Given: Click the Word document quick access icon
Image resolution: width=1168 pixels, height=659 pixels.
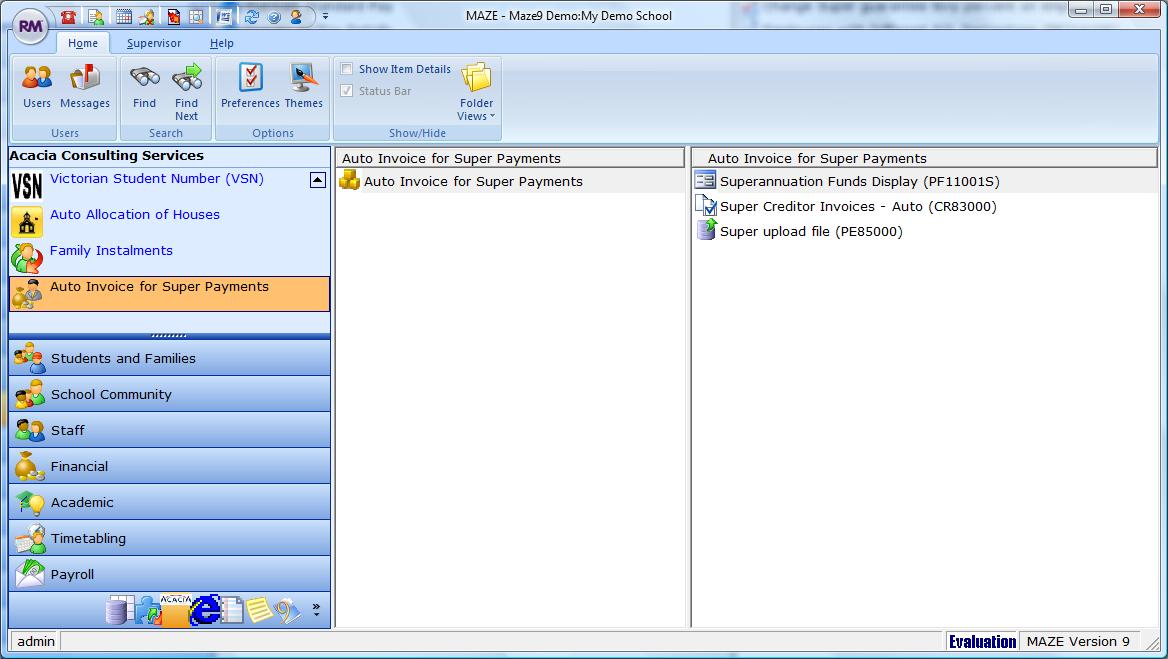Looking at the screenshot, I should (x=223, y=16).
